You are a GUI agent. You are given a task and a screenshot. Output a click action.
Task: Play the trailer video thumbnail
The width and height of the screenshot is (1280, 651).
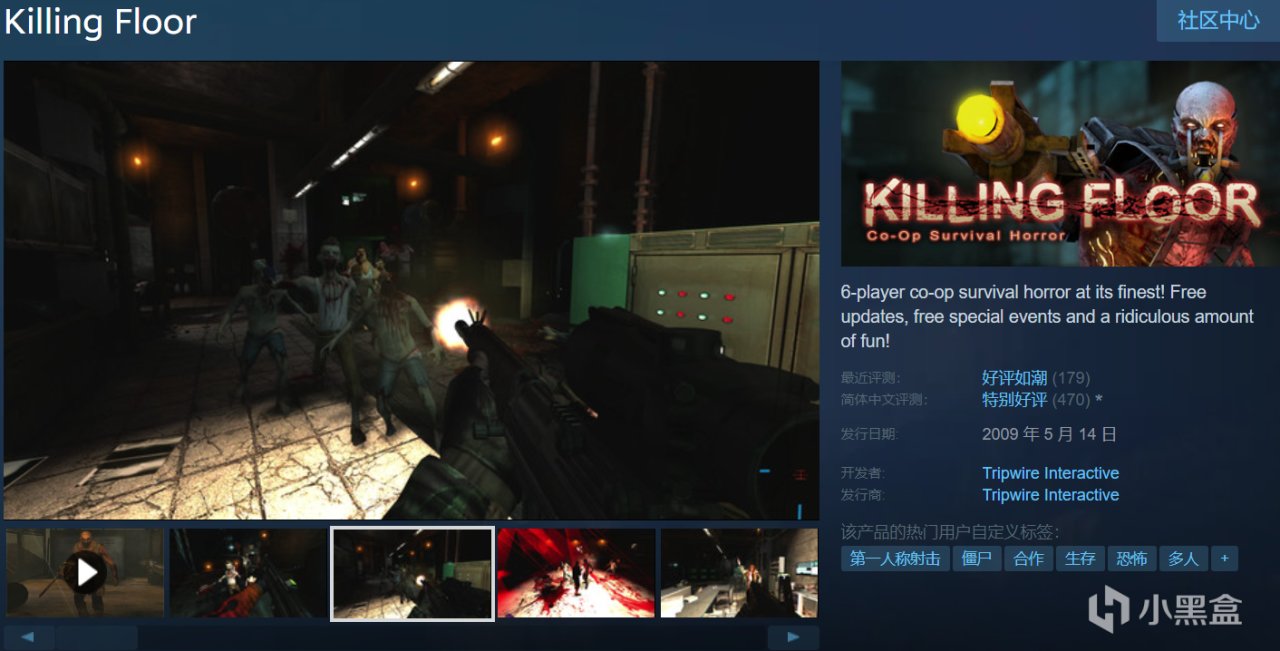point(85,572)
